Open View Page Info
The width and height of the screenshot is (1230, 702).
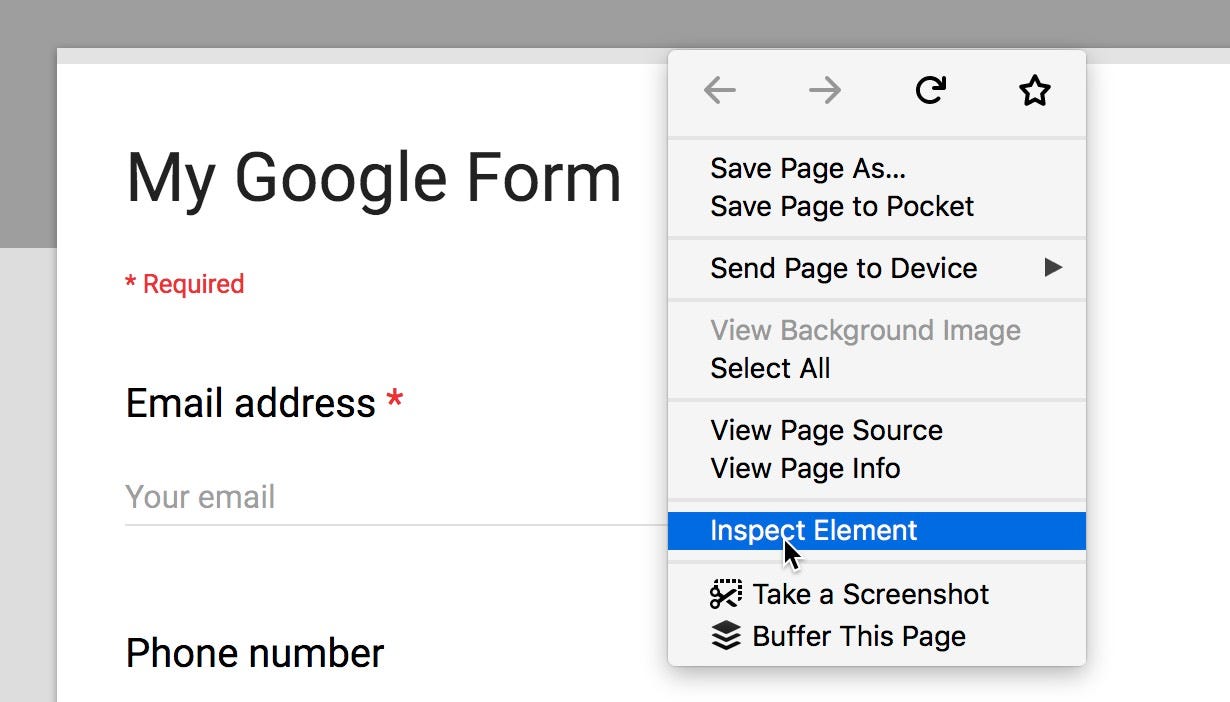point(805,468)
